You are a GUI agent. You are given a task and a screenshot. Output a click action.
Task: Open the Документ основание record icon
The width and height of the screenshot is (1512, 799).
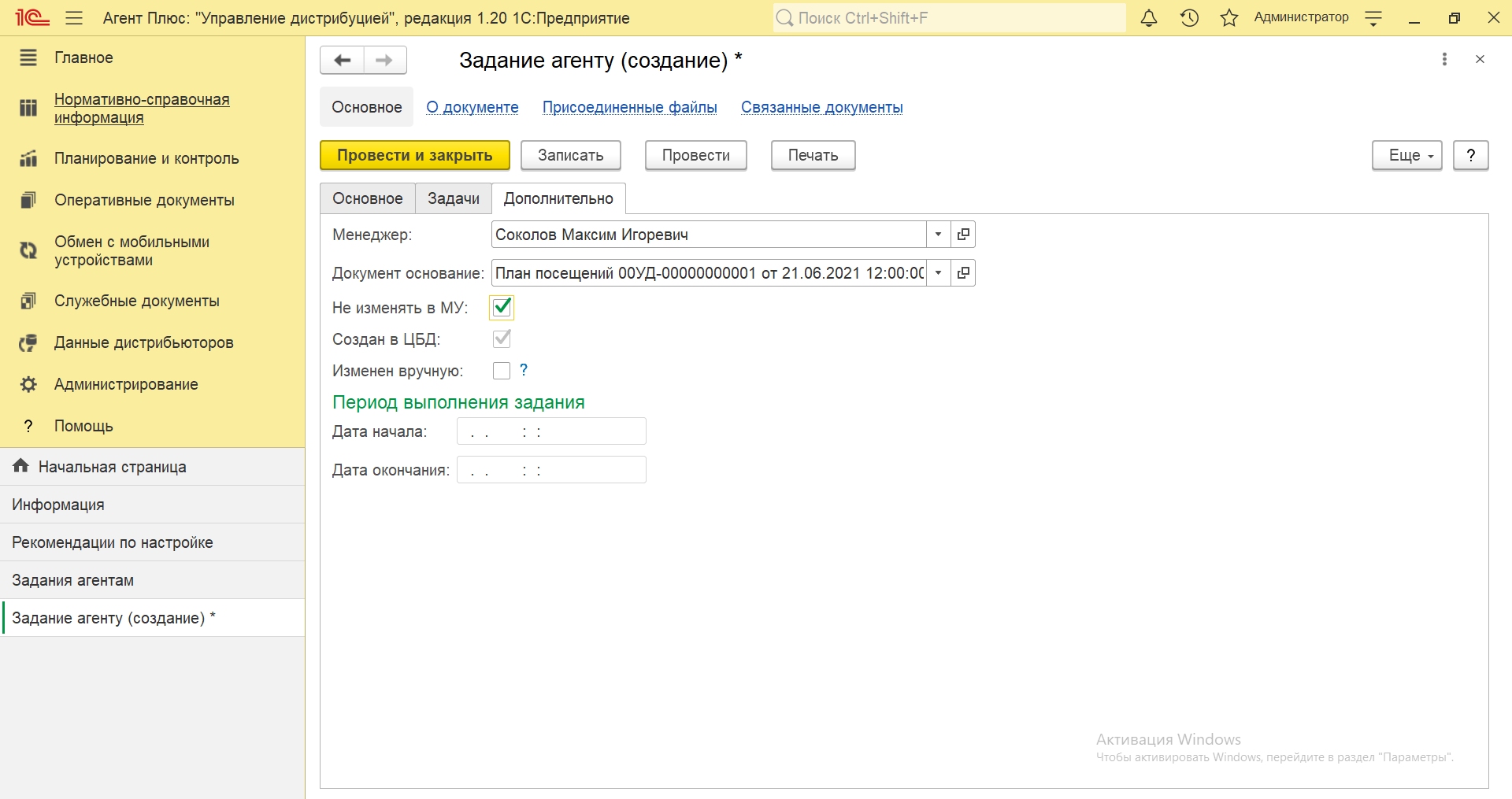[x=963, y=273]
